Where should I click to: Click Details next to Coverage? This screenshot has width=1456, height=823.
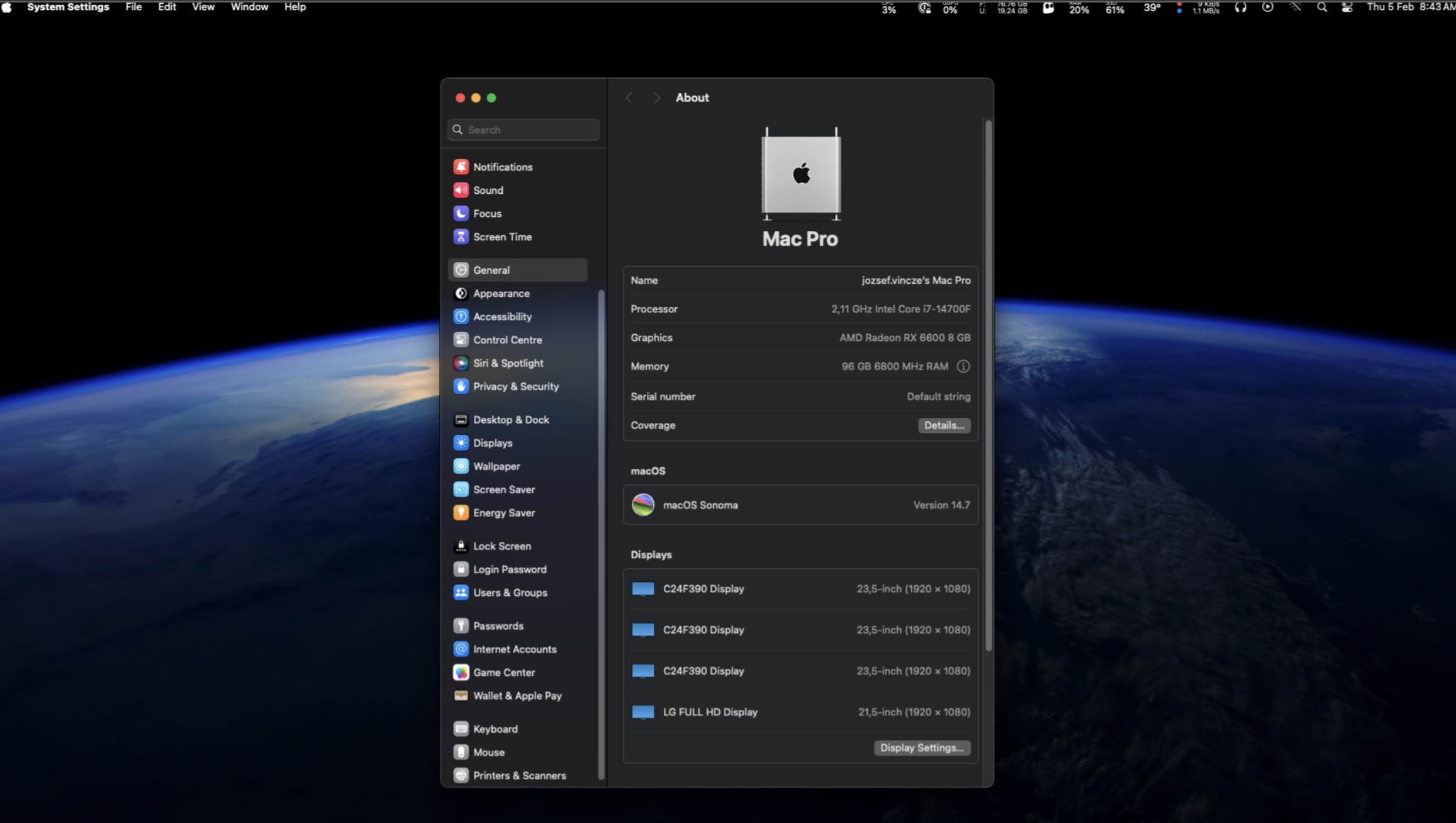point(944,425)
